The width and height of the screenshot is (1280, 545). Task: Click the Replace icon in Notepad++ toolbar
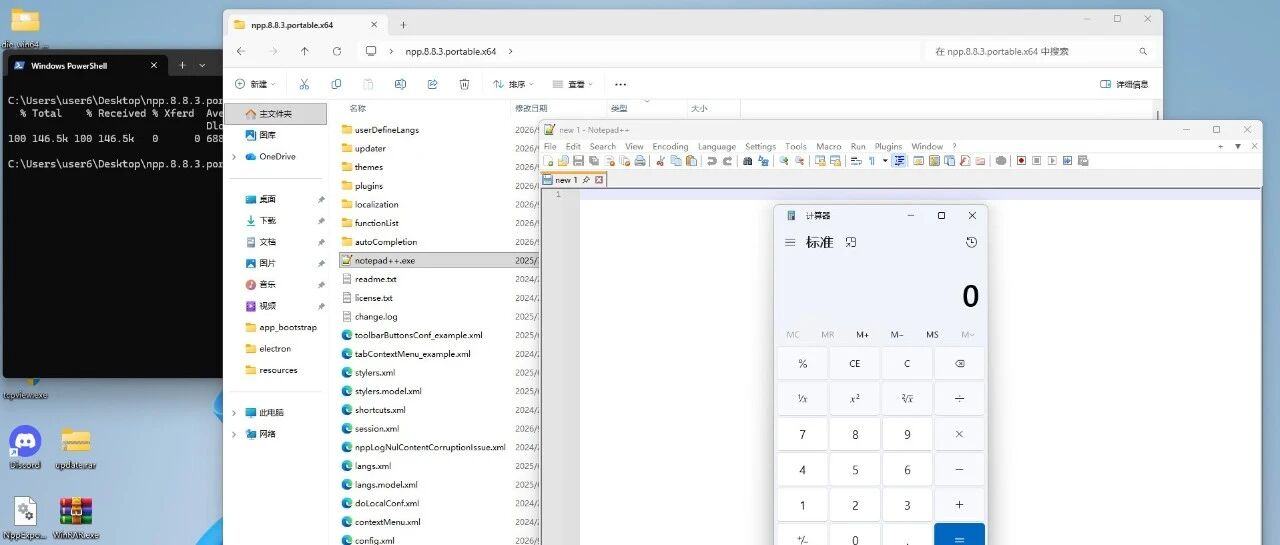pyautogui.click(x=763, y=160)
